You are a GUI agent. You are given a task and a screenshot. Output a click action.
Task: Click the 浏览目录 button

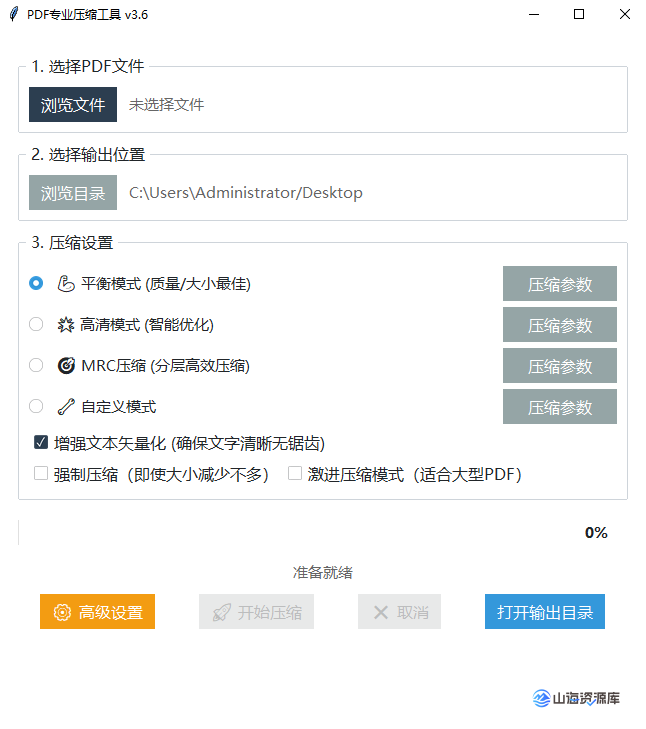(x=73, y=193)
